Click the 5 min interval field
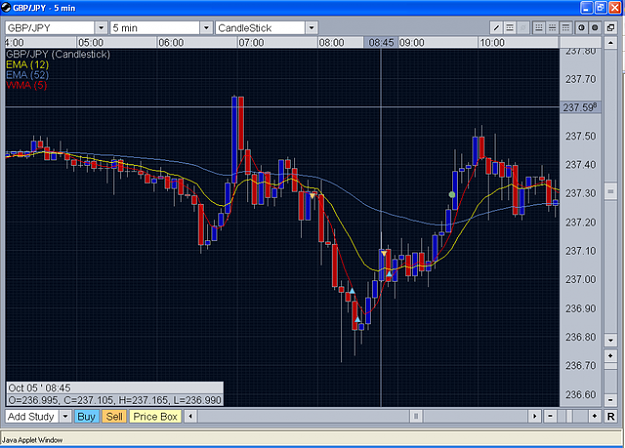This screenshot has height=448, width=625. tap(155, 28)
